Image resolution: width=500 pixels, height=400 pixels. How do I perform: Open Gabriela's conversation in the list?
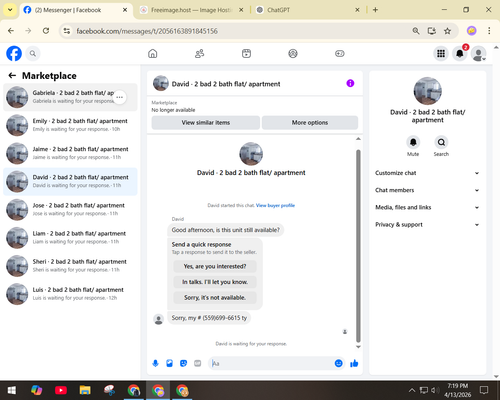[x=70, y=97]
